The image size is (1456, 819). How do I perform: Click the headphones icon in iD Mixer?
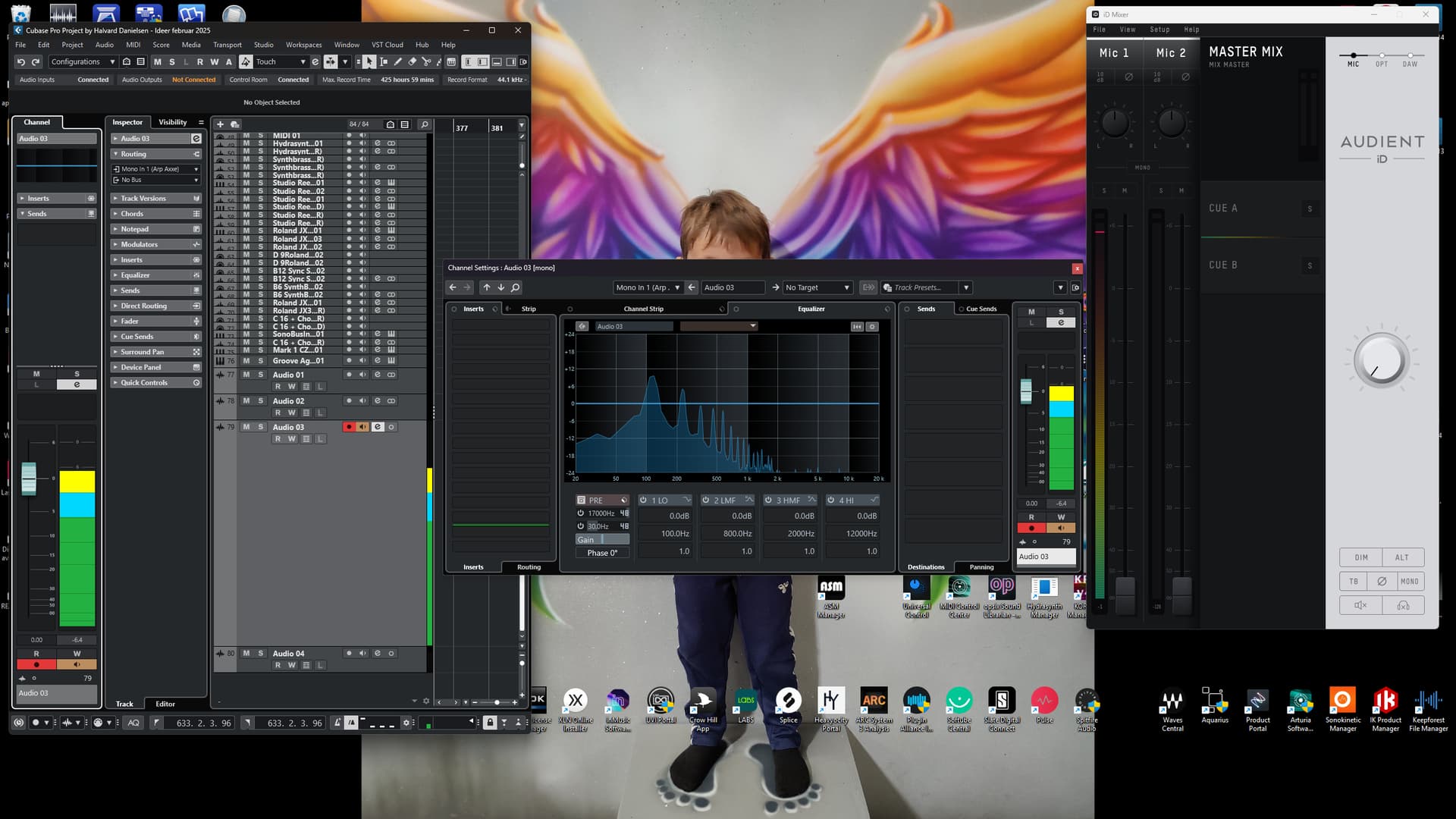tap(1403, 605)
